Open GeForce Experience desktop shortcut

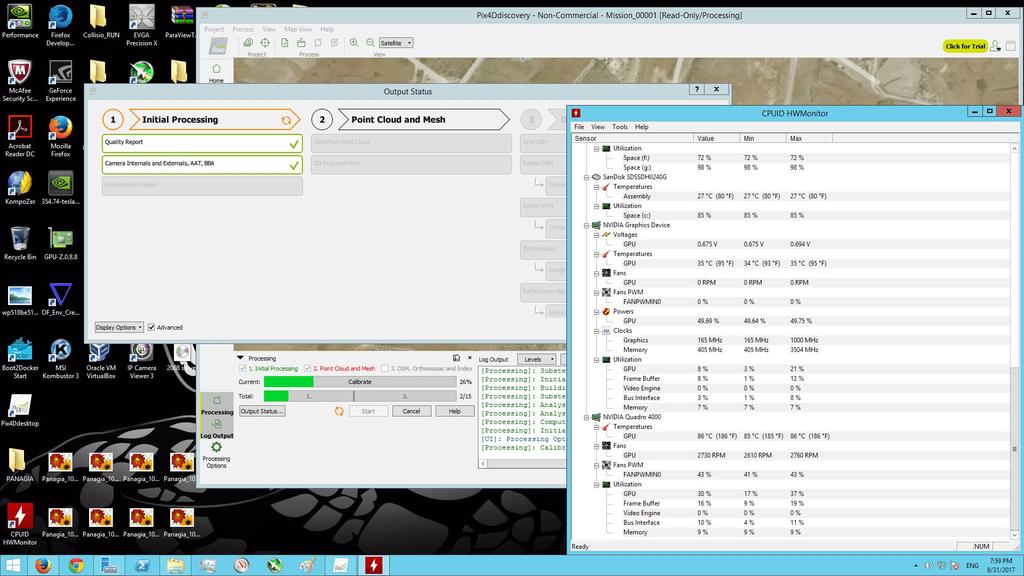[x=60, y=81]
